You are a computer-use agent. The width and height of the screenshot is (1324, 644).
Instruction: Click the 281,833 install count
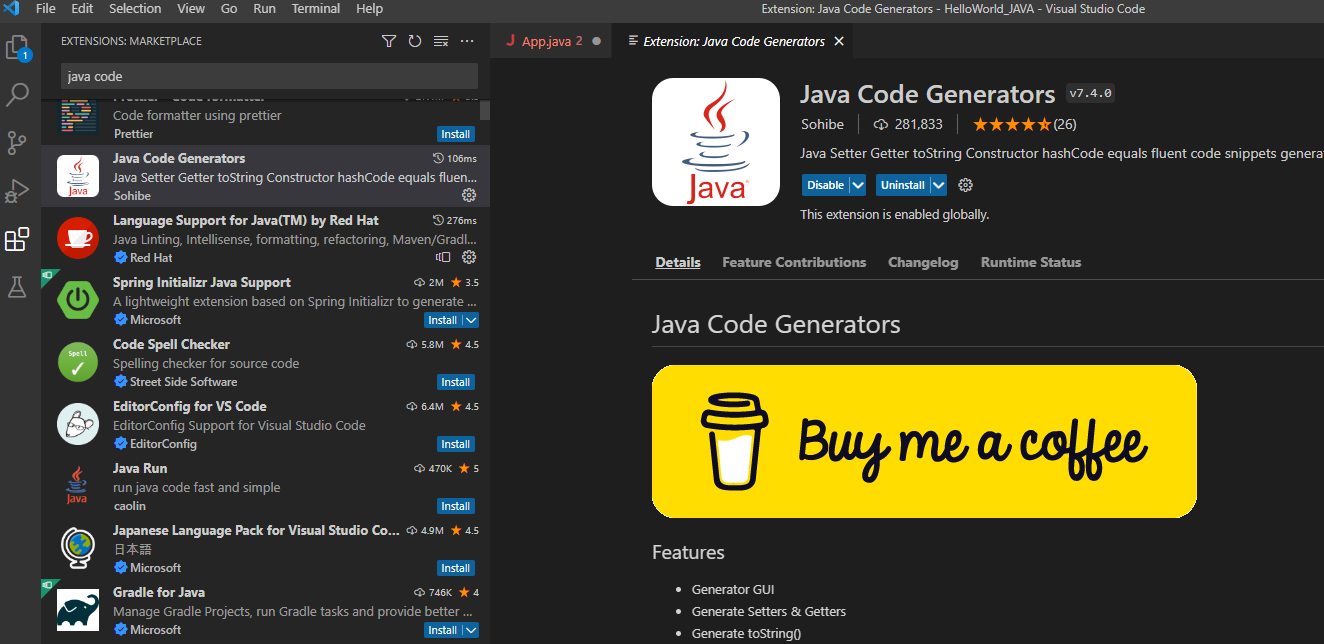coord(909,124)
